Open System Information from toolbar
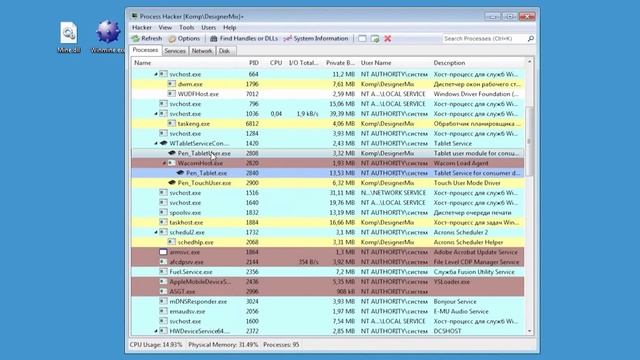Viewport: 640px width, 360px height. [316, 38]
